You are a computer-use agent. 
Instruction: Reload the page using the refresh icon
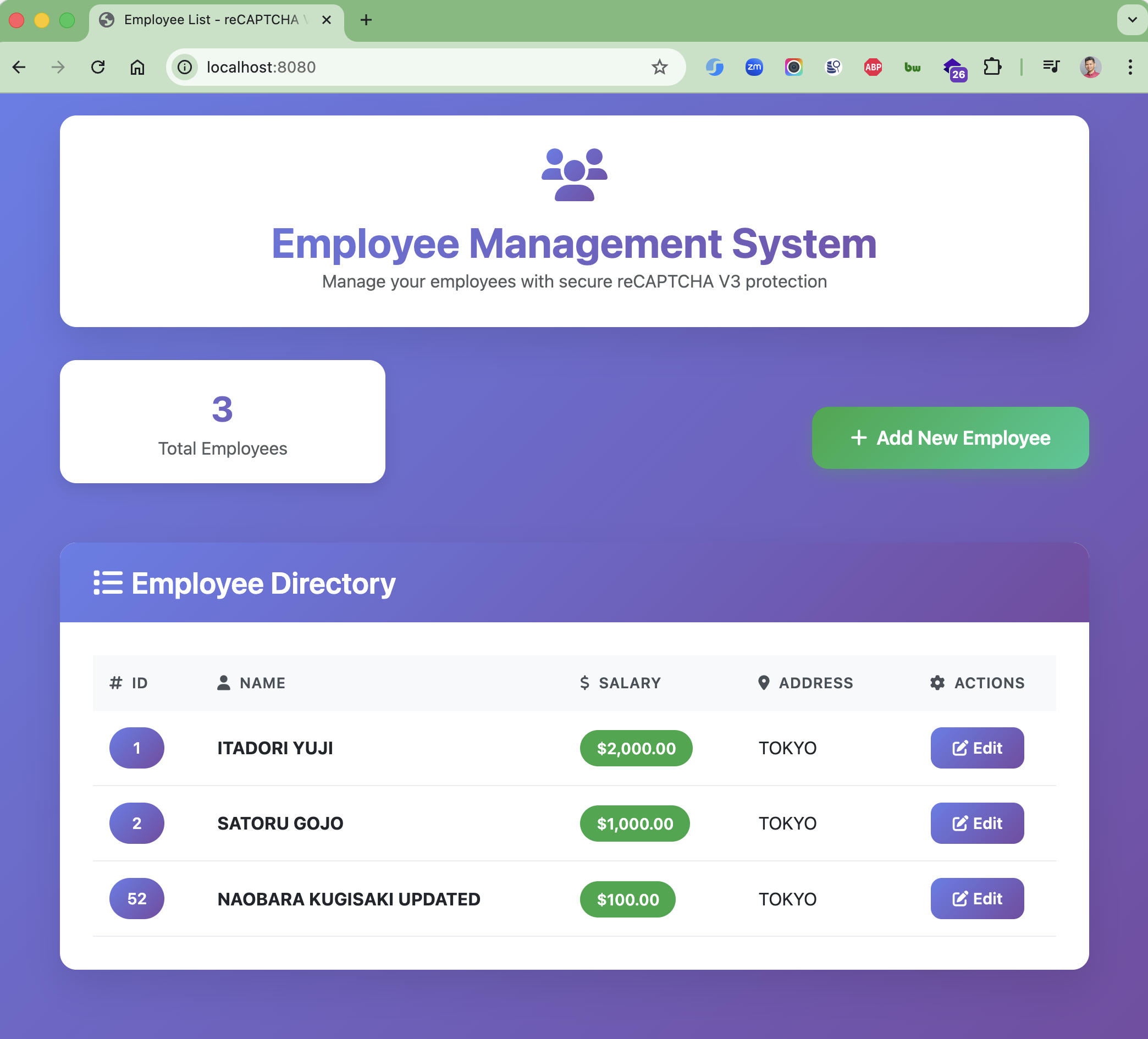[98, 67]
